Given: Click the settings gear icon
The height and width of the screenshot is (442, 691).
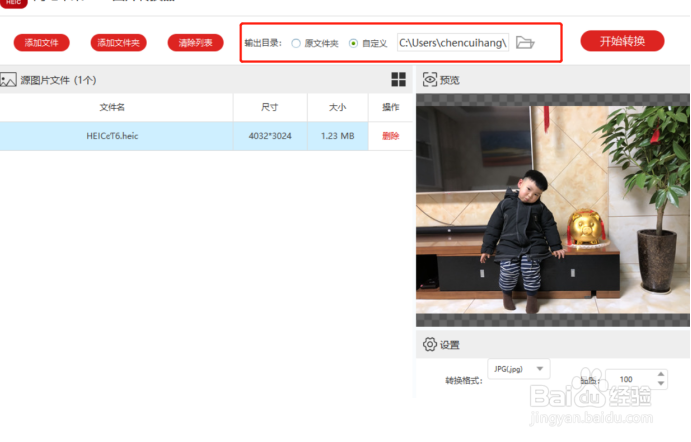Looking at the screenshot, I should coord(430,344).
